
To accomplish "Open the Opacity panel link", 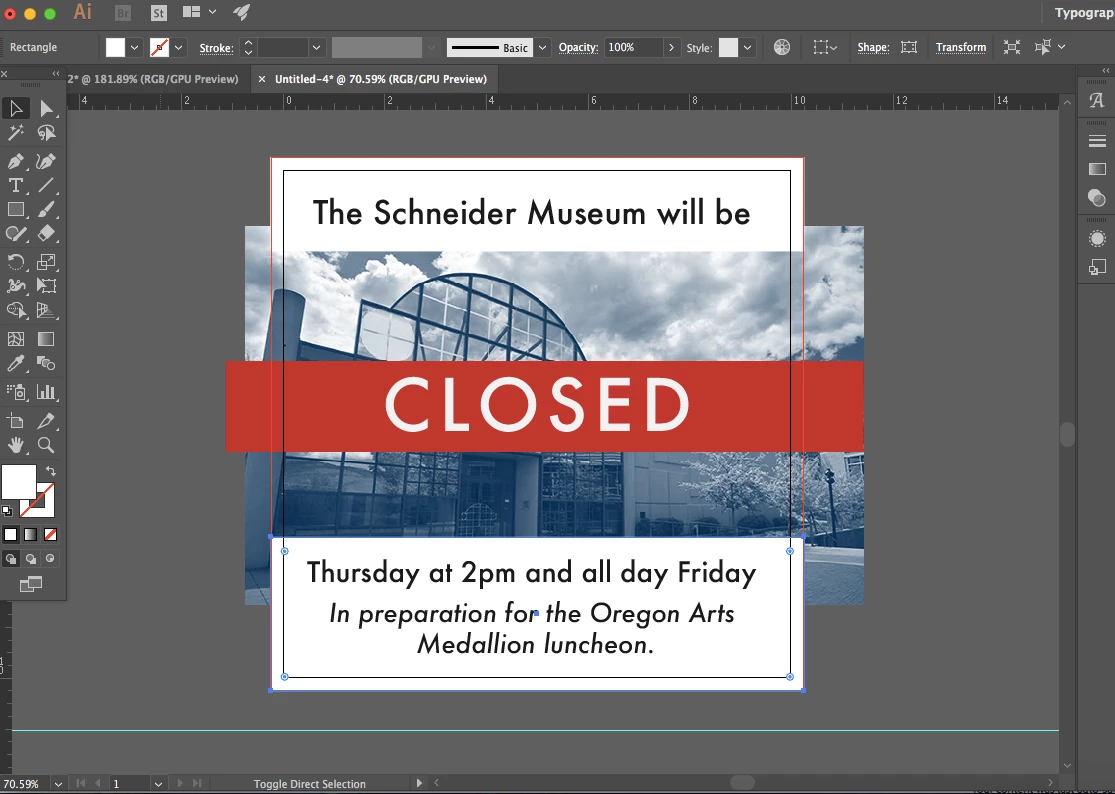I will tap(578, 48).
